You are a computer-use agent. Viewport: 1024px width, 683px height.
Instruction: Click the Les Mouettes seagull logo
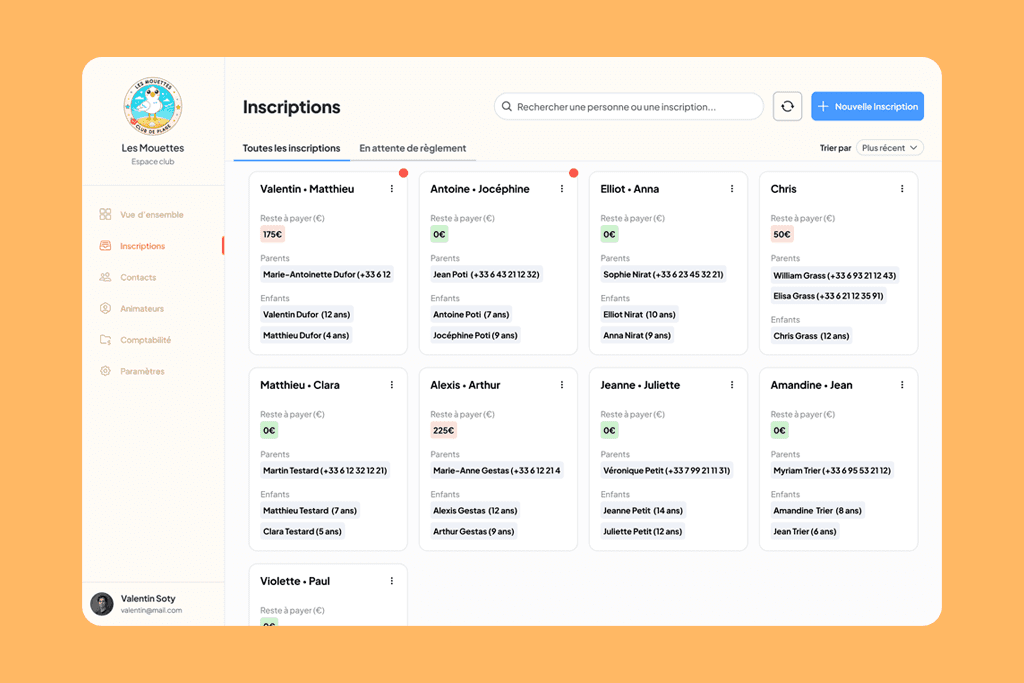(x=153, y=107)
